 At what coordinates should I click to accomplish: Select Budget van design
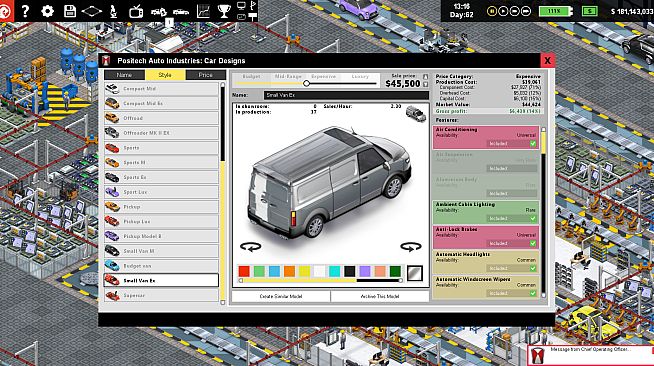pyautogui.click(x=161, y=266)
